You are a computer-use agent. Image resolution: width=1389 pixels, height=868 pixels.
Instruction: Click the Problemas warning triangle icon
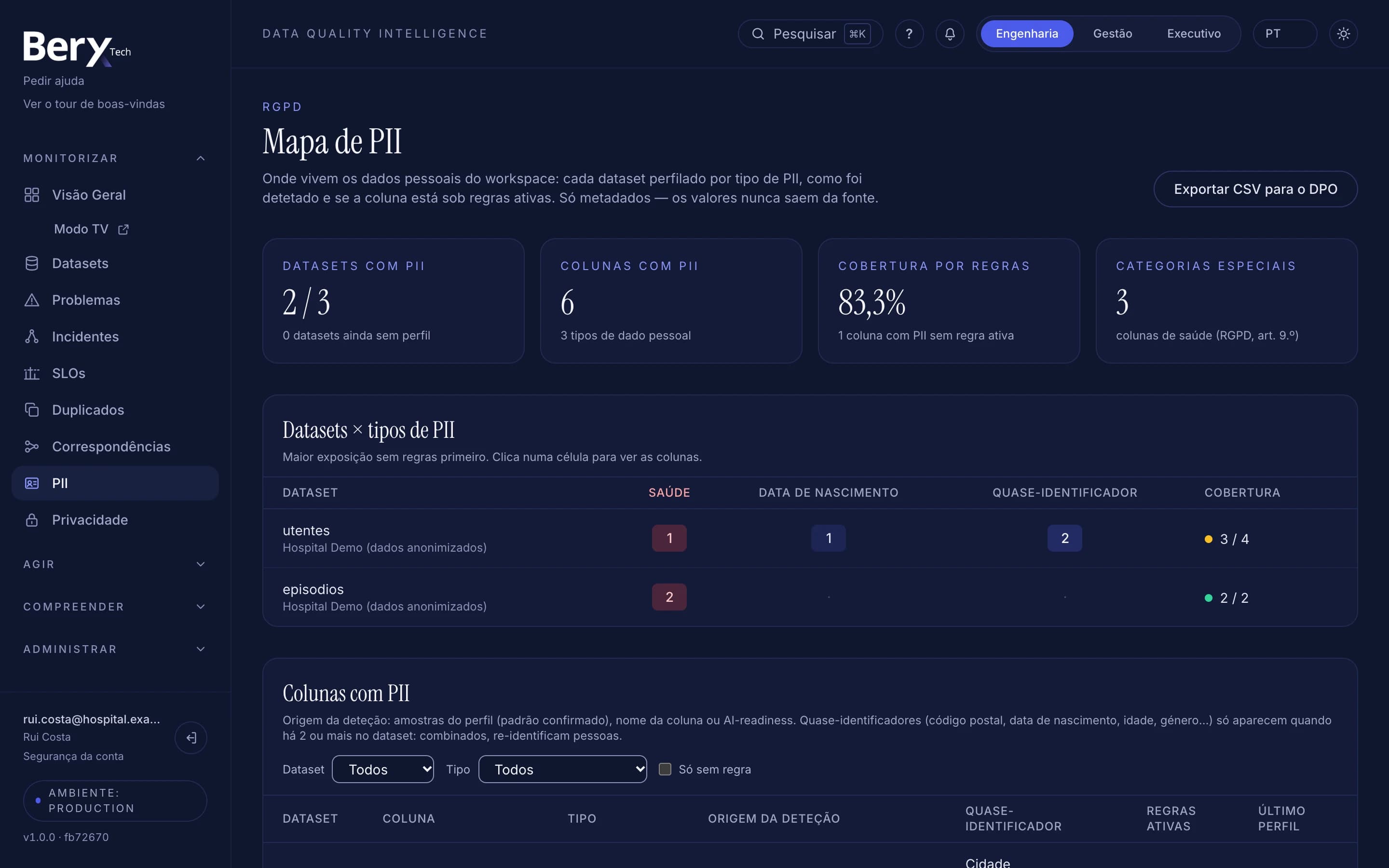tap(31, 300)
